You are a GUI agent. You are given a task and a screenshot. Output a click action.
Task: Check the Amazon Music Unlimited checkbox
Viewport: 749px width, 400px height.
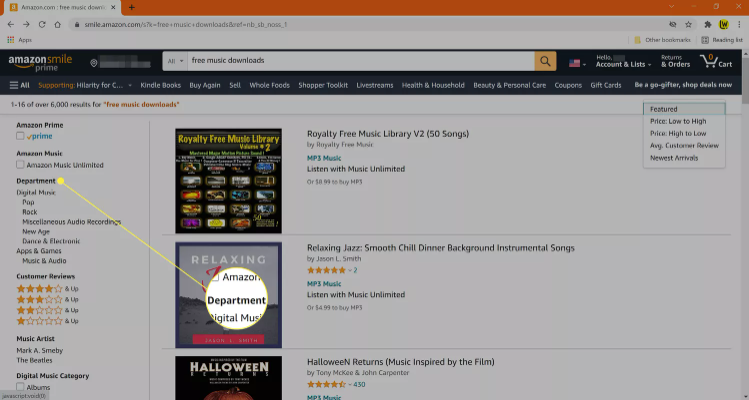(20, 165)
